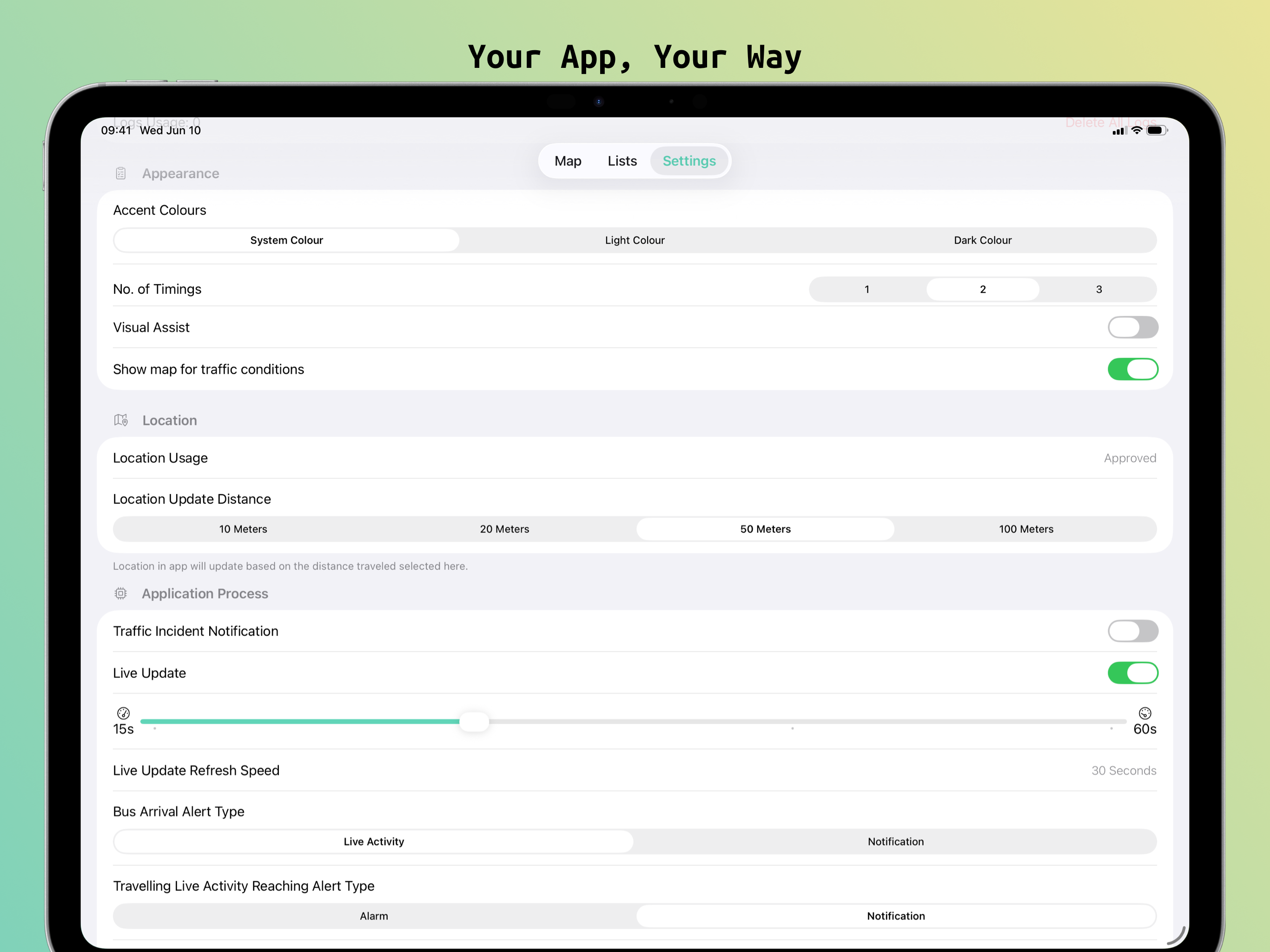Click the Live Update Refresh Speed label
The height and width of the screenshot is (952, 1270).
coord(196,771)
